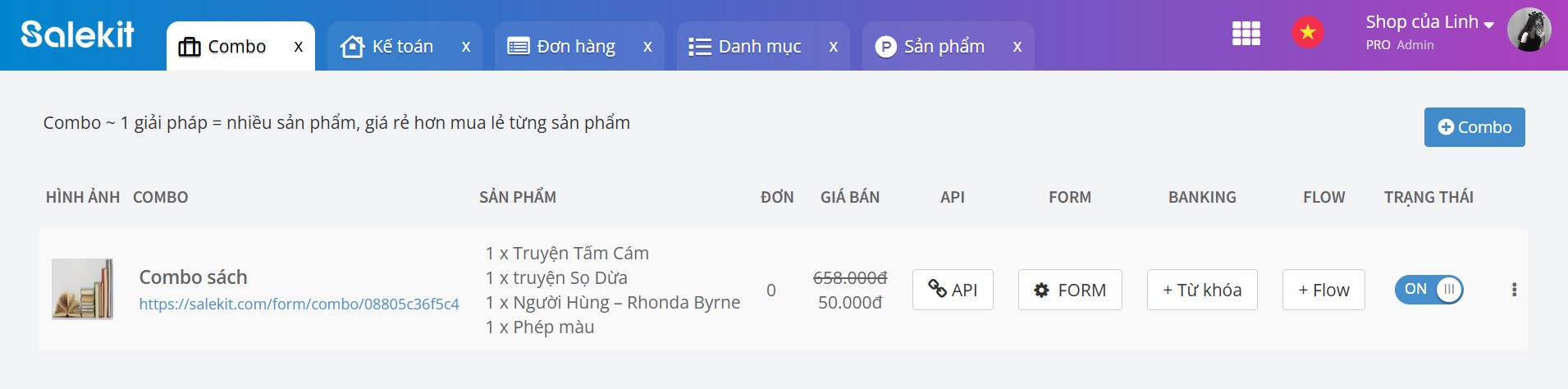Screen dimensions: 1568x389
Task: Close the Kế toán tab
Action: pyautogui.click(x=465, y=47)
